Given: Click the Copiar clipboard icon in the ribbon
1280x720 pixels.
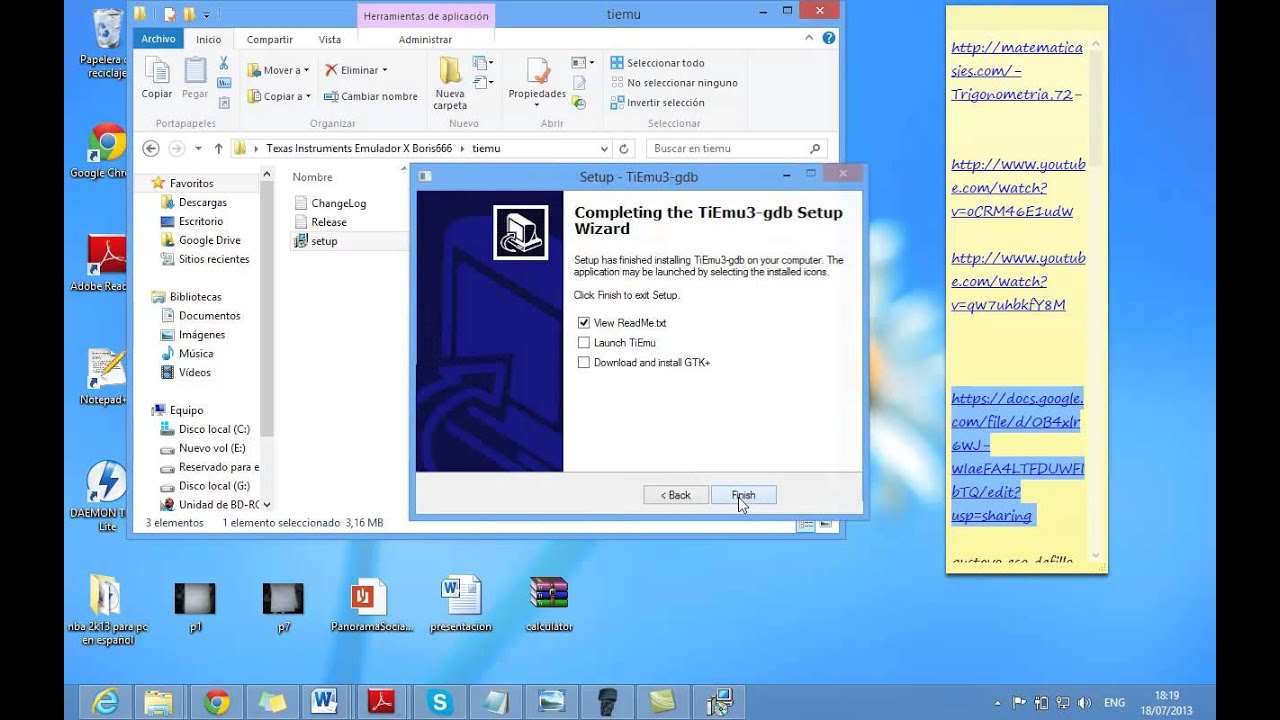Looking at the screenshot, I should [157, 78].
